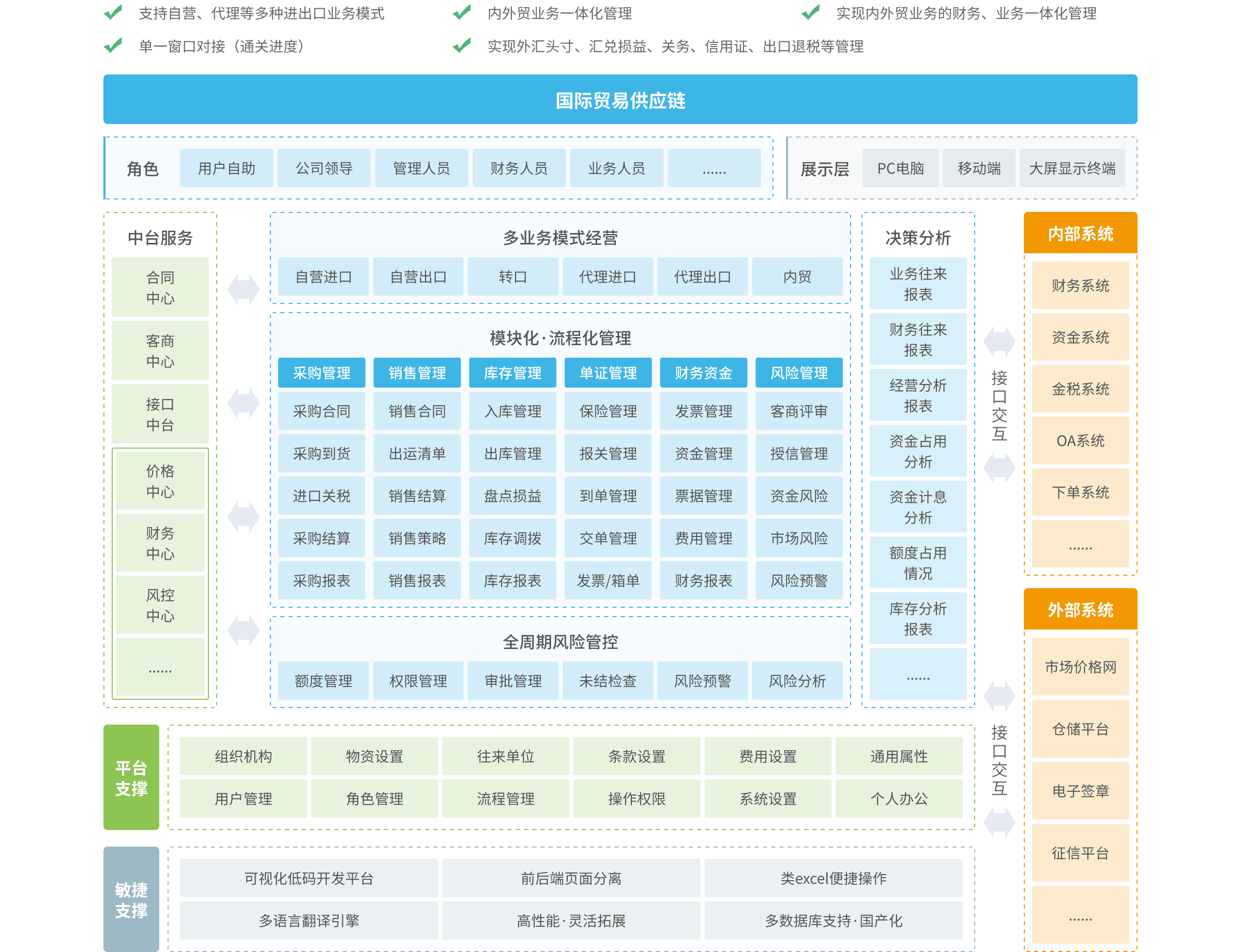1241x952 pixels.
Task: Toggle the 实现外汇头寸 checkmark
Action: 462,45
